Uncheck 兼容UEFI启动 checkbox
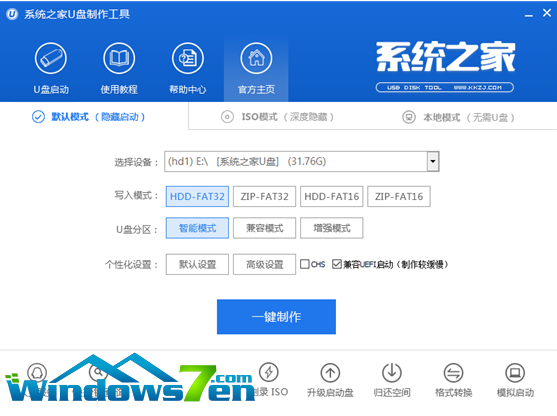Screen dimensions: 557x416 point(336,264)
